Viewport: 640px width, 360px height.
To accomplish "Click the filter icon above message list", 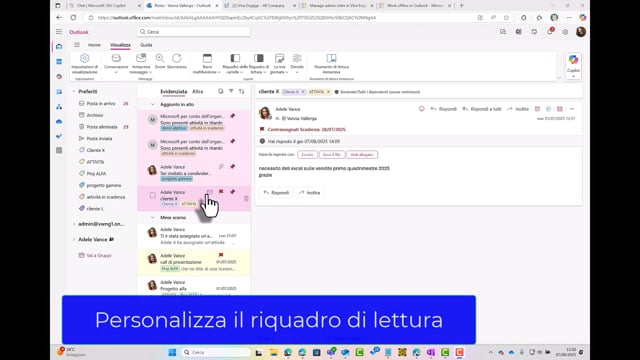I will tap(231, 91).
